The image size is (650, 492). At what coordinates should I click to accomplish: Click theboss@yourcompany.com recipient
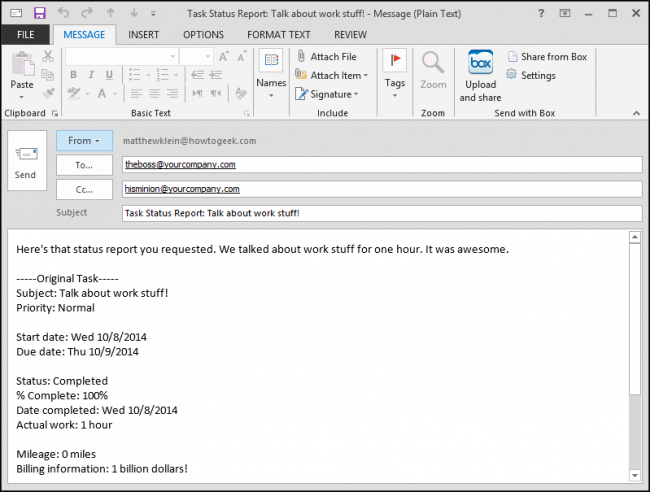click(x=180, y=164)
